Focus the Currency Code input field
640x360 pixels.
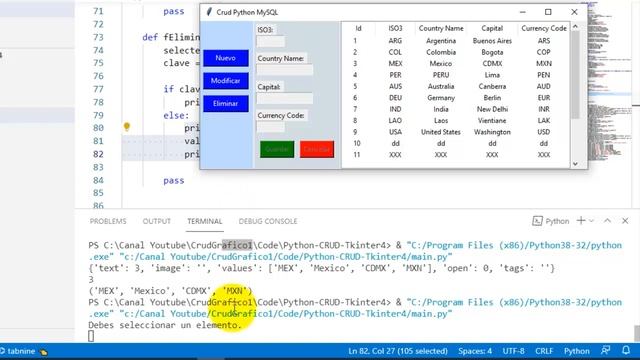point(271,127)
